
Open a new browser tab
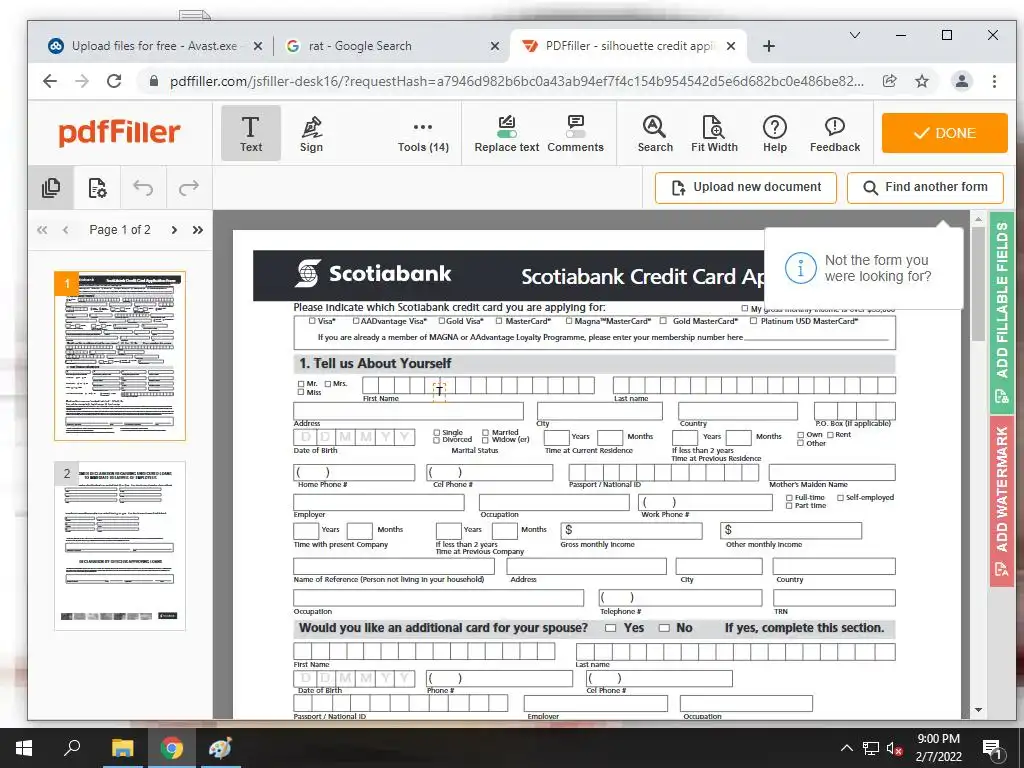(x=769, y=46)
